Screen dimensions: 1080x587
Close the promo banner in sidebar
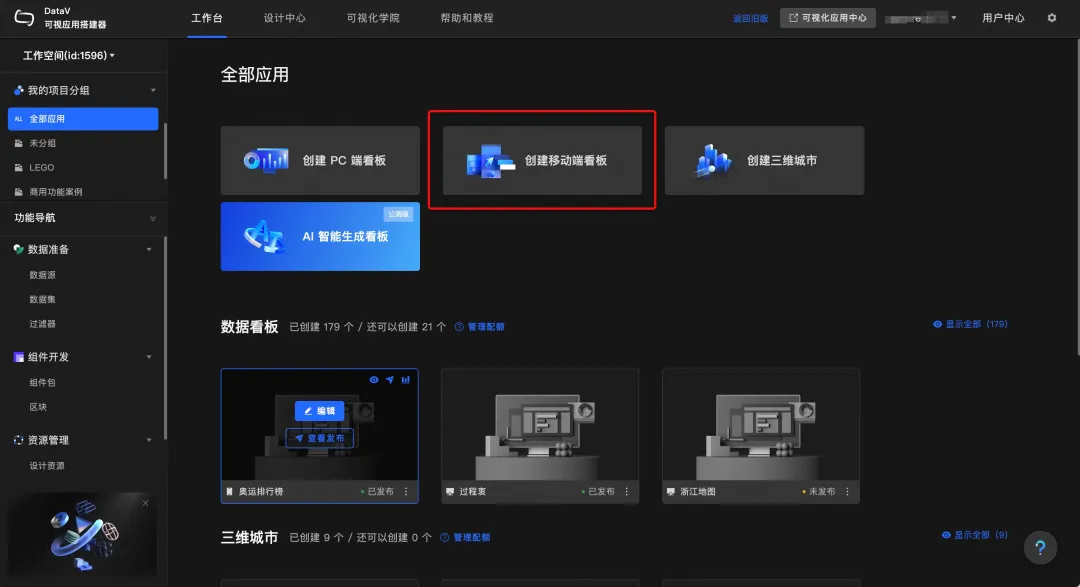point(145,503)
